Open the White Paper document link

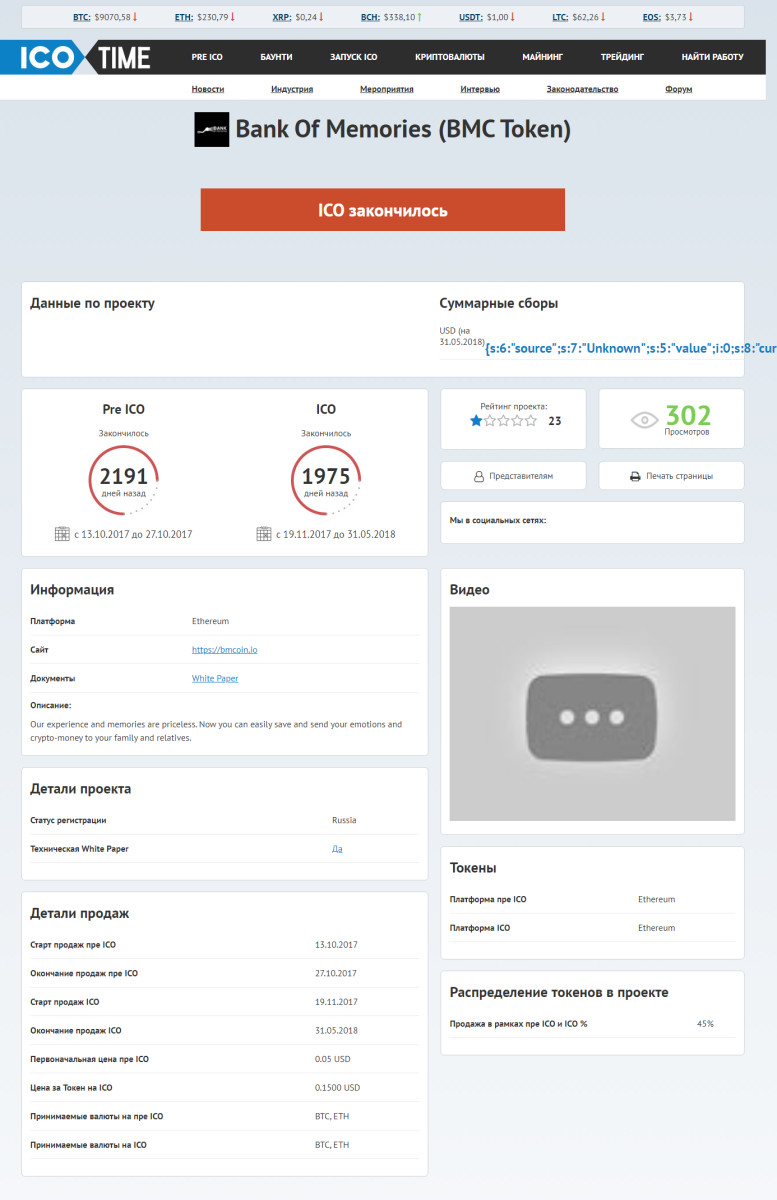[x=215, y=678]
